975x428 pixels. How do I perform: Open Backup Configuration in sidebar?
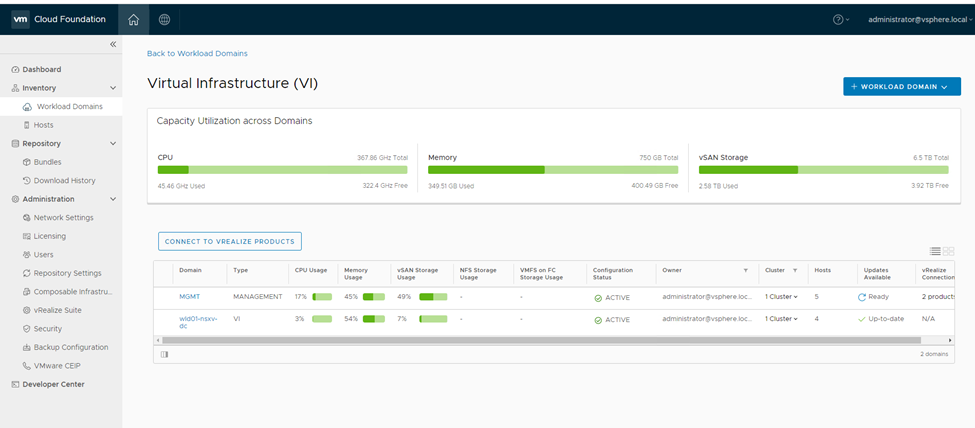point(71,347)
